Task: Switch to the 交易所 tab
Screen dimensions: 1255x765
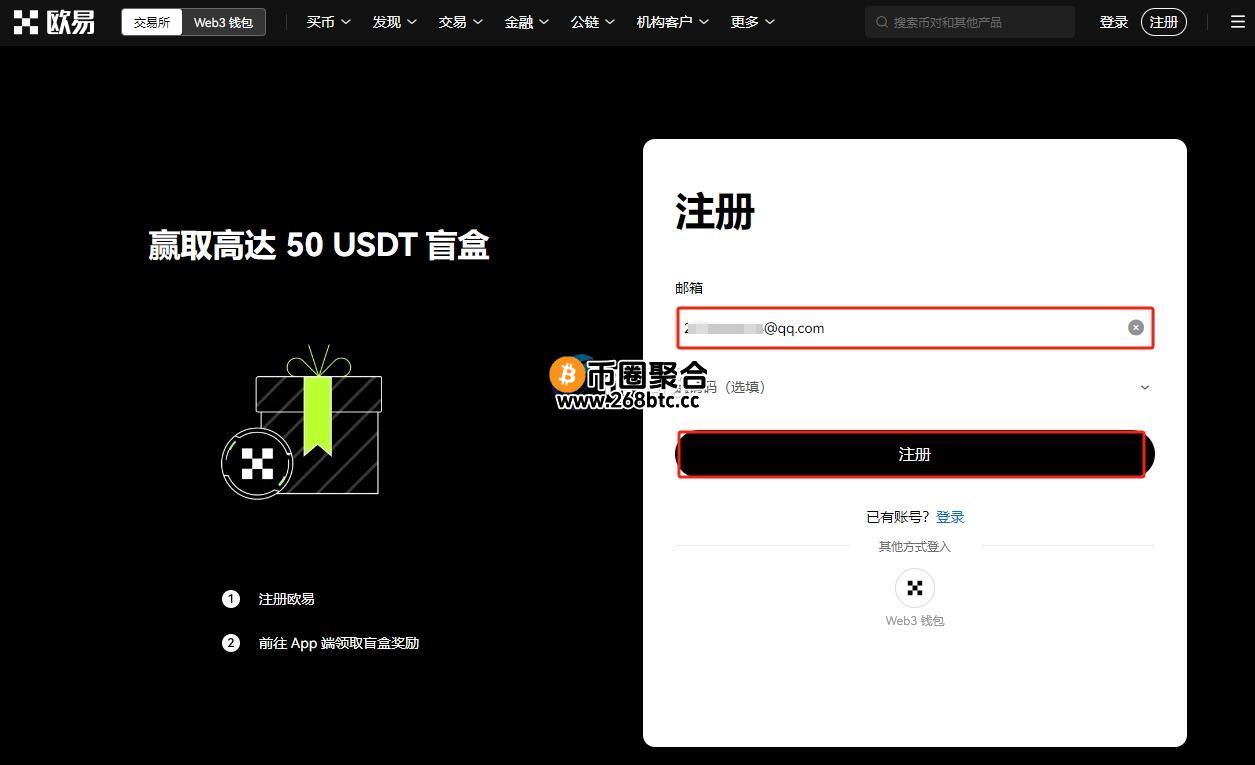Action: tap(150, 21)
